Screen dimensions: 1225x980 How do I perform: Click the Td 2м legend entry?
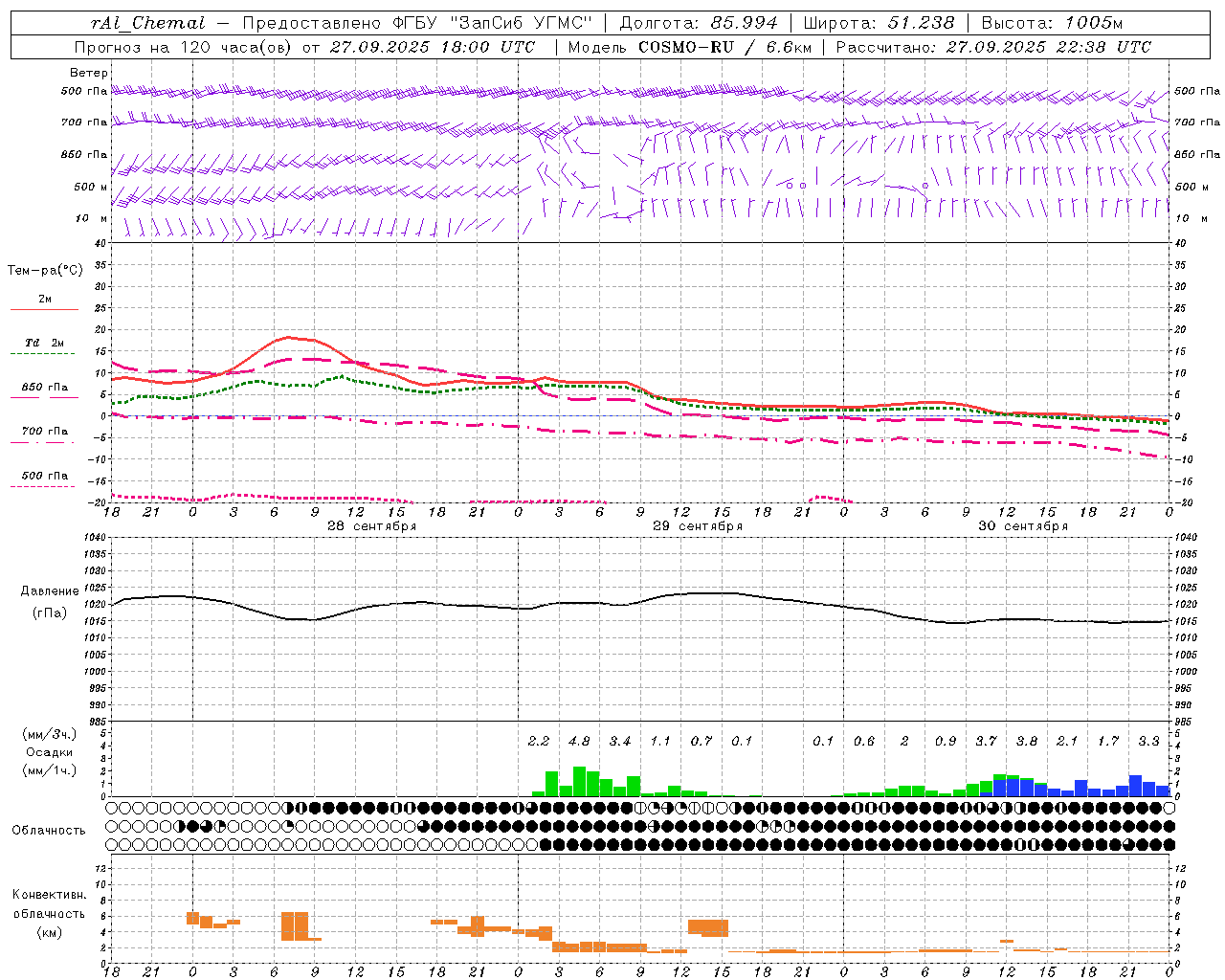44,343
